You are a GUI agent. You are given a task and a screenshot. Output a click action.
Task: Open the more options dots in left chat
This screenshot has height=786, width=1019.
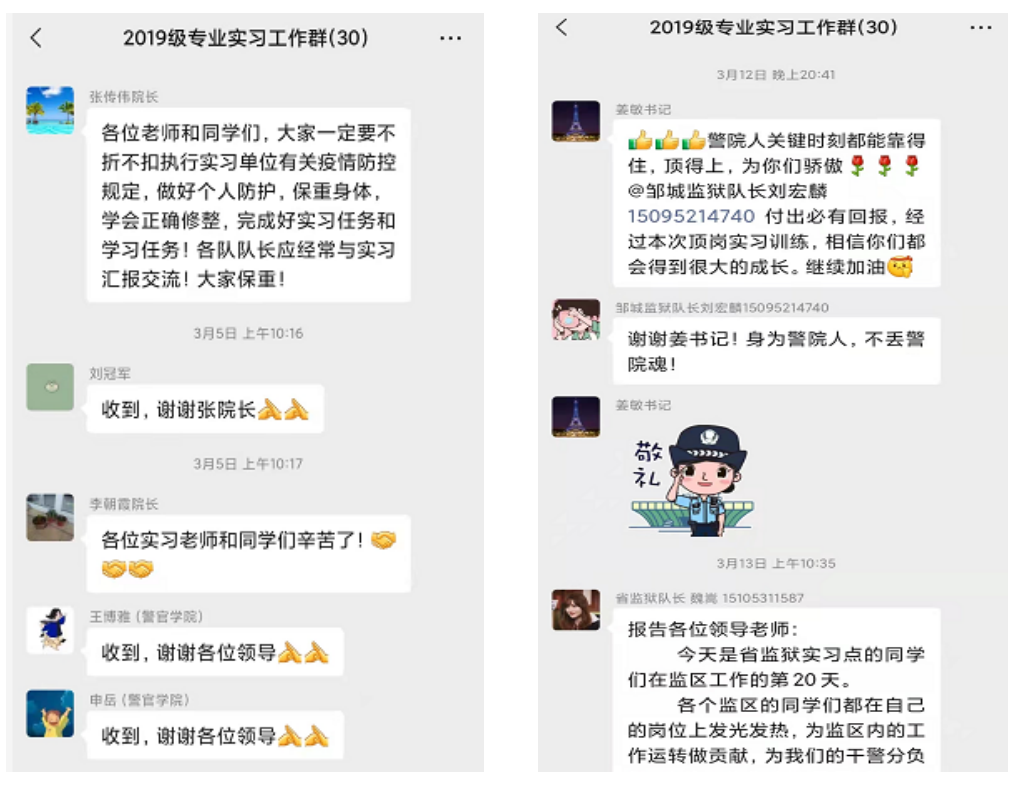[x=450, y=38]
